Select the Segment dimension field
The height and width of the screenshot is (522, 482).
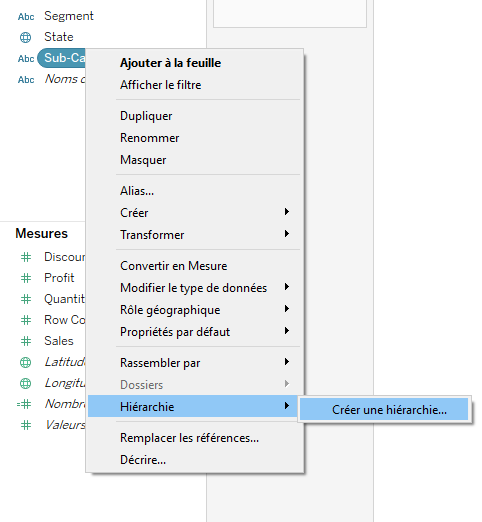coord(69,16)
